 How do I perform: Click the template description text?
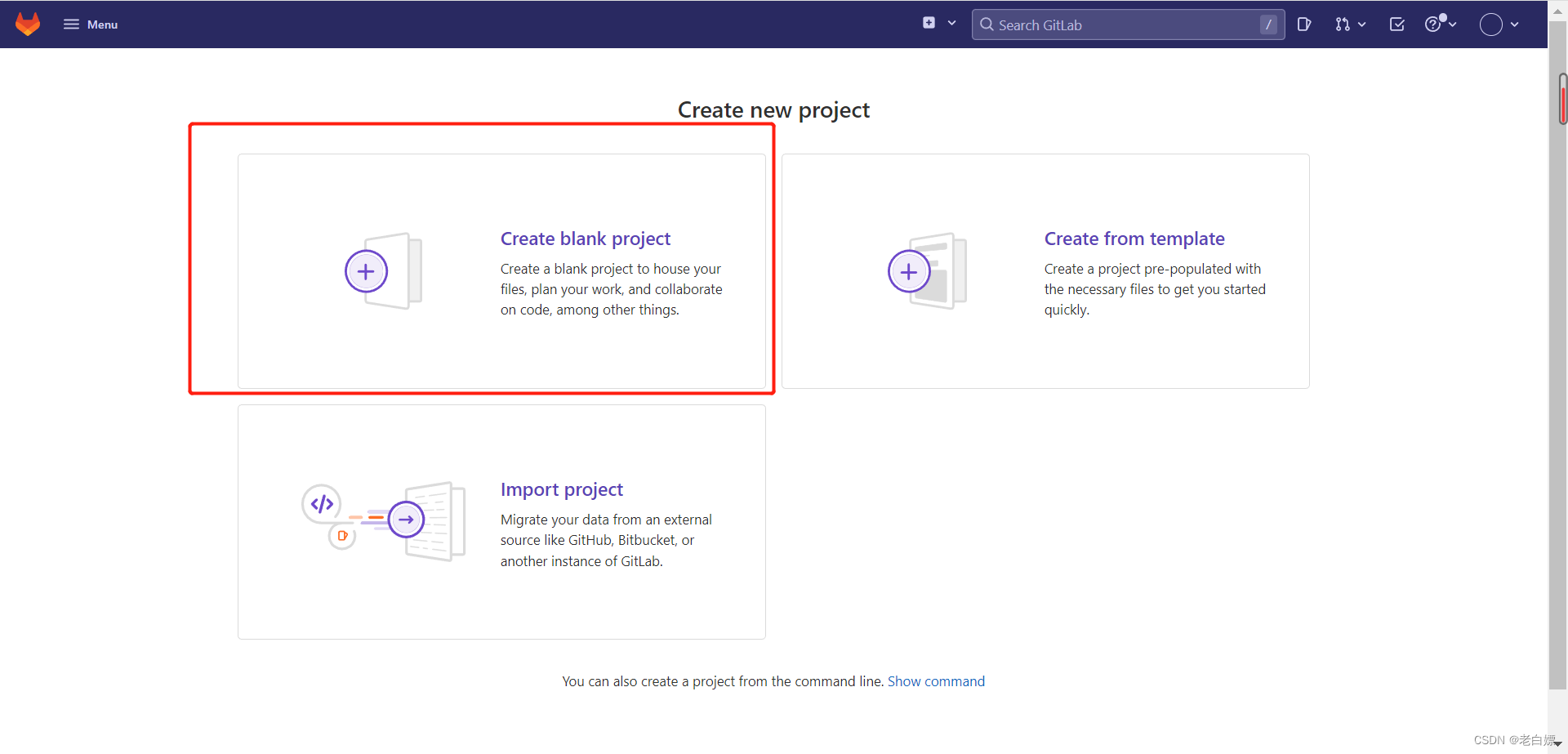[x=1155, y=289]
